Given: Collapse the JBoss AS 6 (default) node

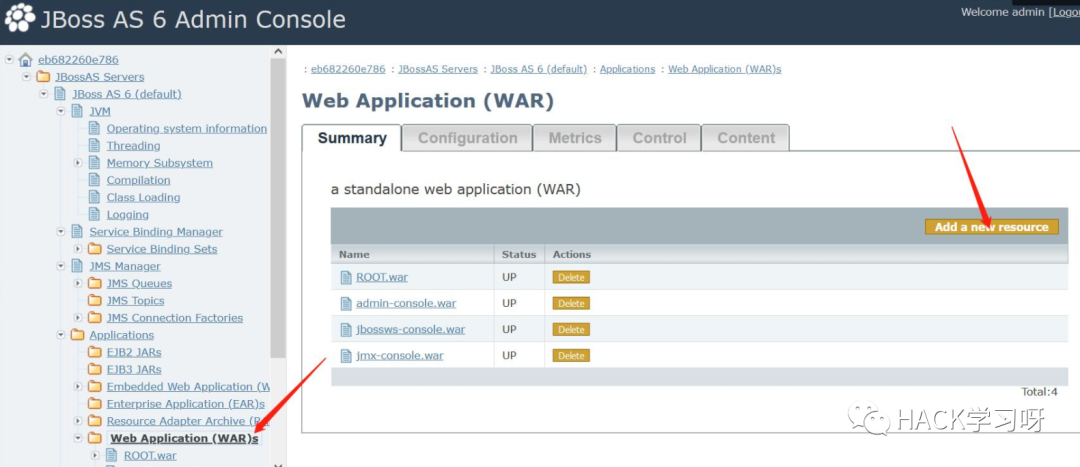Looking at the screenshot, I should pyautogui.click(x=43, y=94).
